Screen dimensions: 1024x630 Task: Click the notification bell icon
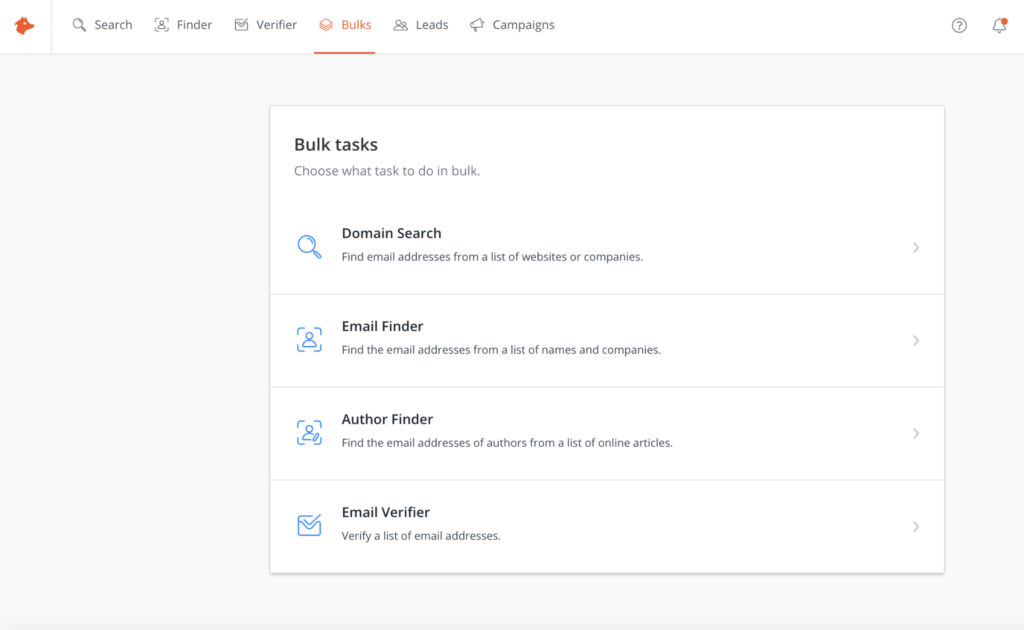coord(998,25)
